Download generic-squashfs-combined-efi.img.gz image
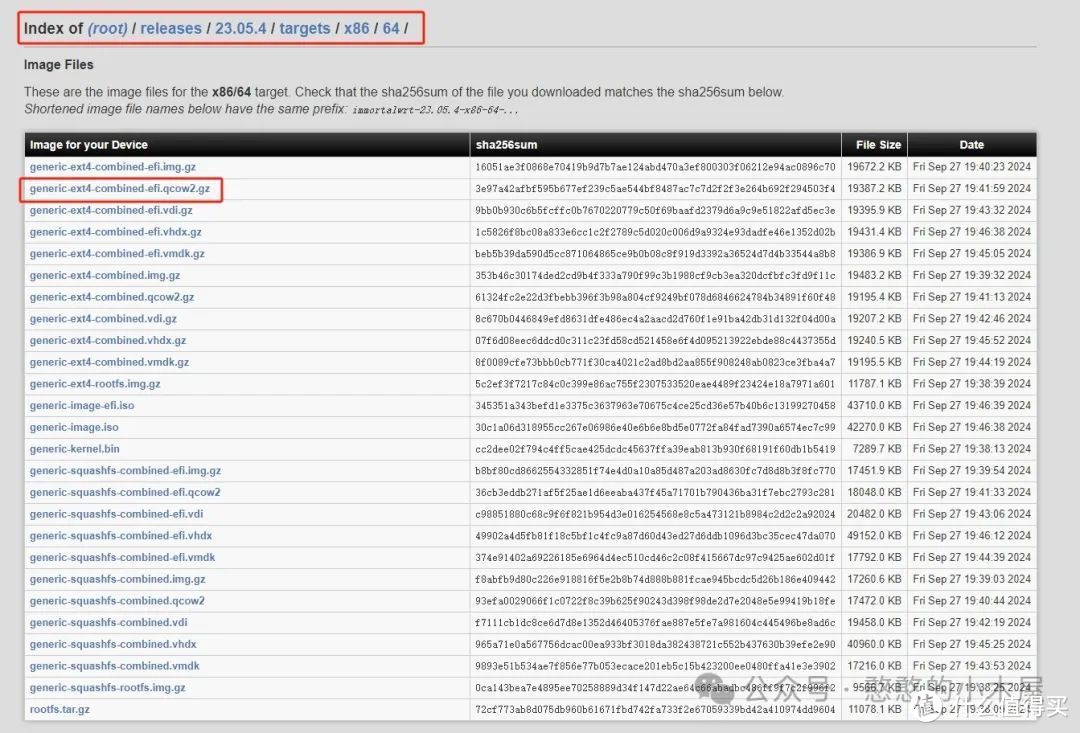Viewport: 1080px width, 733px height. (125, 471)
